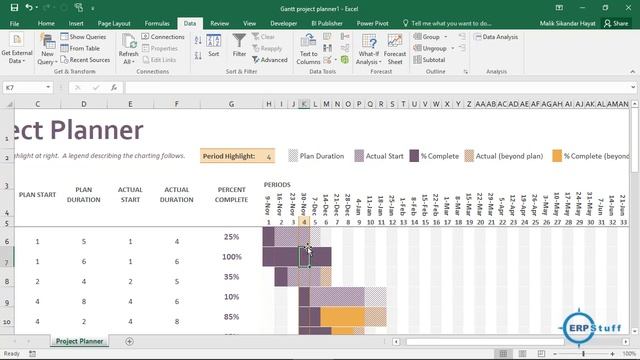This screenshot has height=360, width=640.
Task: Click into the formula bar
Action: [378, 87]
